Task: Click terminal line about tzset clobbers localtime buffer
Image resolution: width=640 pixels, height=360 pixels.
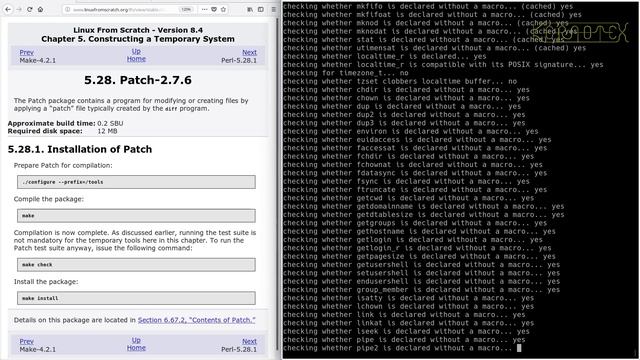Action: click(400, 81)
